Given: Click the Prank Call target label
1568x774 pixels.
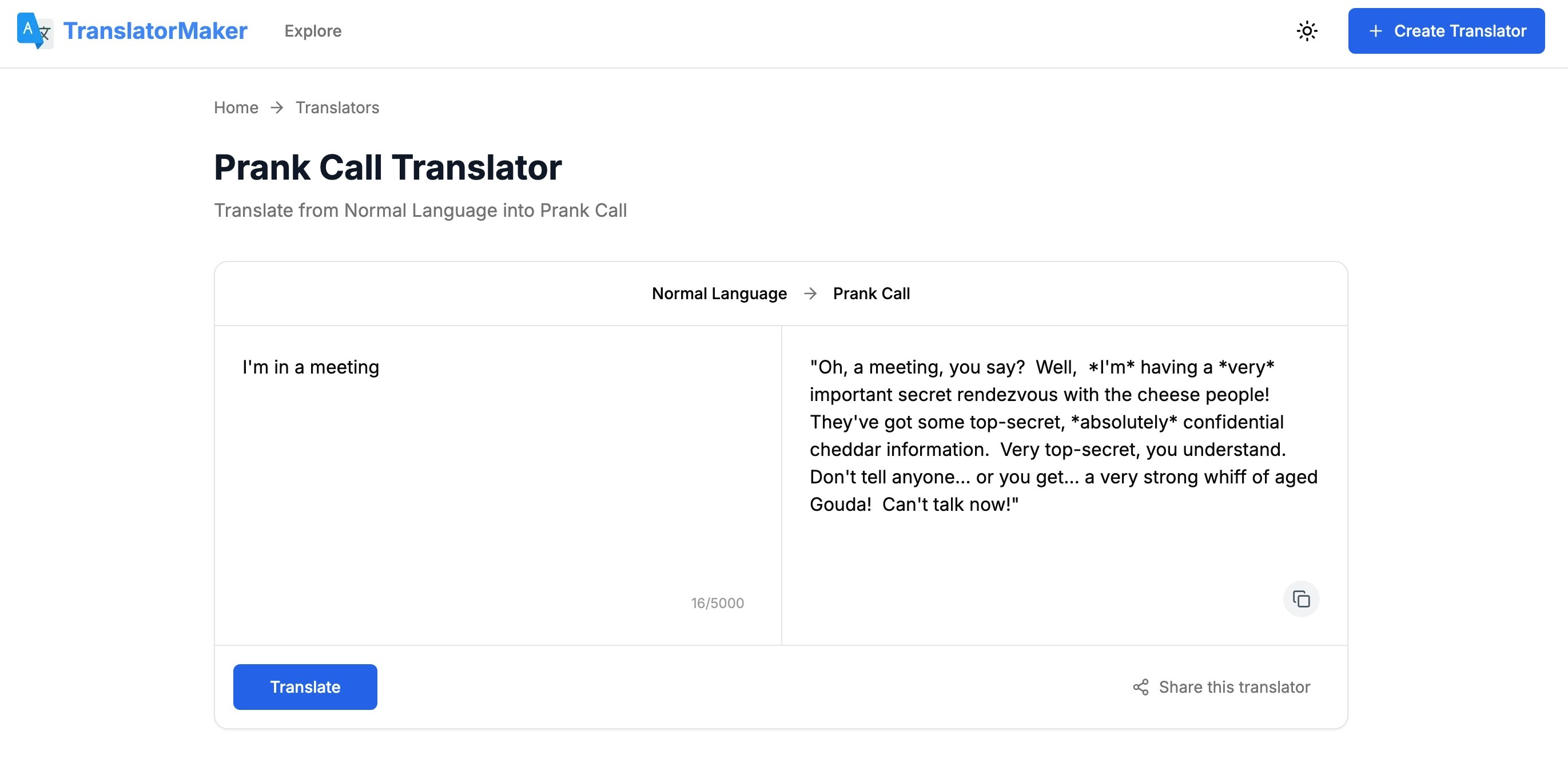Looking at the screenshot, I should (871, 293).
